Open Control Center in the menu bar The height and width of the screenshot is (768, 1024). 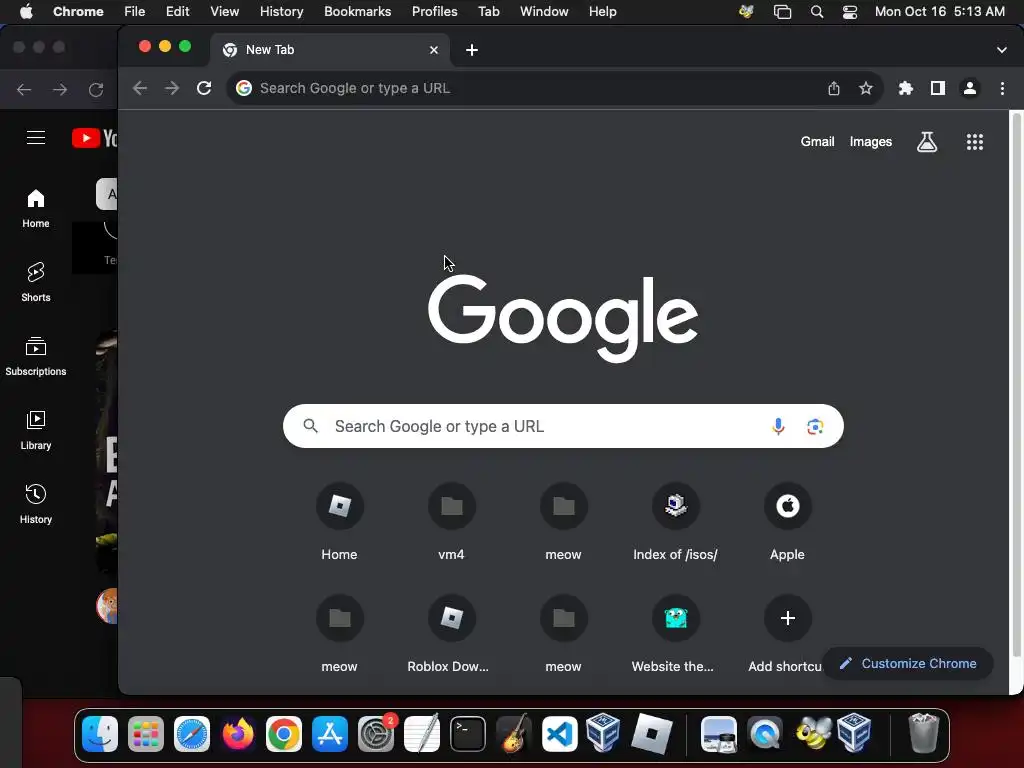[850, 12]
